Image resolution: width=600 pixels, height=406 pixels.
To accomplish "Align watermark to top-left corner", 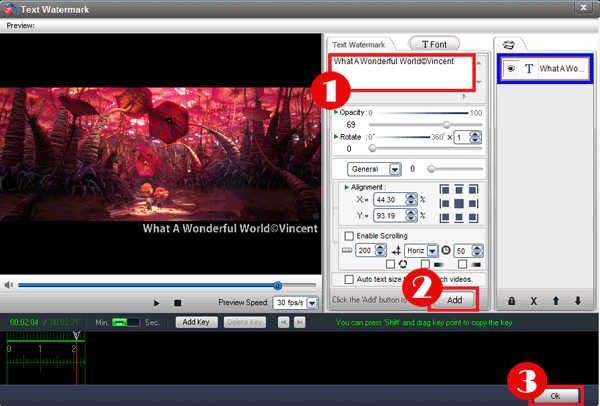I will point(444,189).
